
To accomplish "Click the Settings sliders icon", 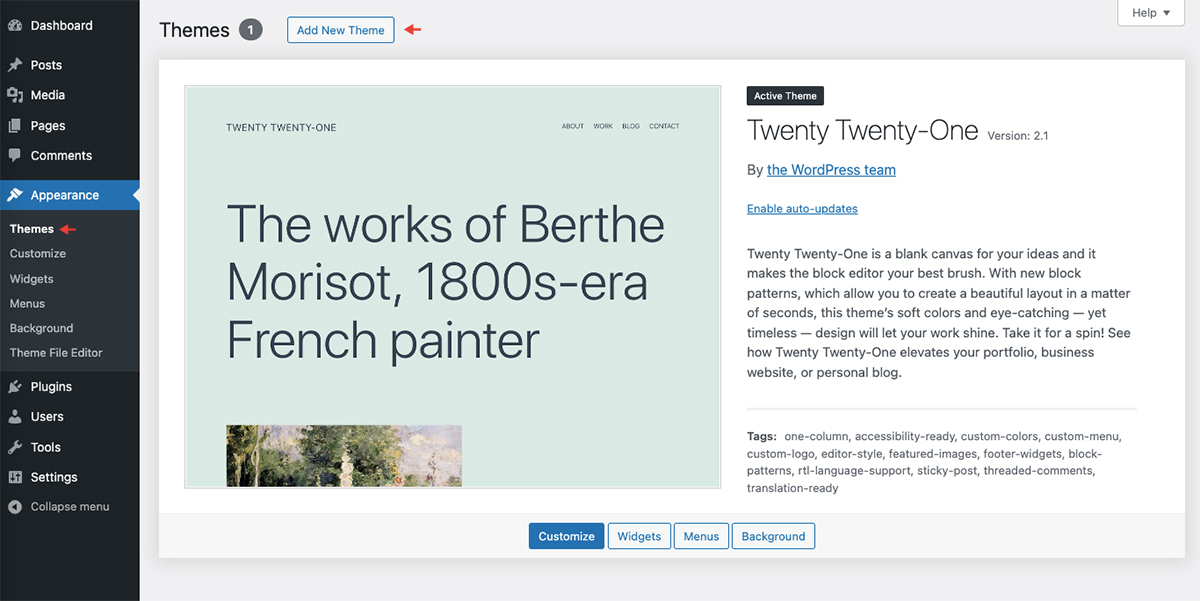I will pos(15,477).
